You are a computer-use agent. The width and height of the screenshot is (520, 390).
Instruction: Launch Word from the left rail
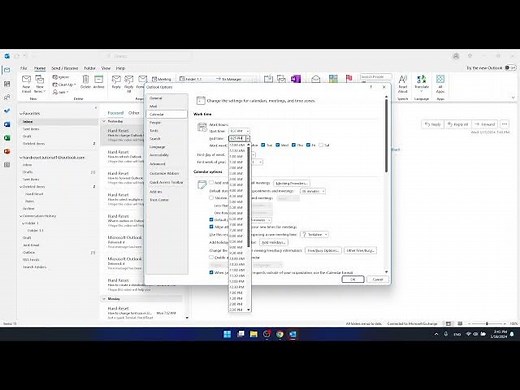pyautogui.click(x=7, y=124)
